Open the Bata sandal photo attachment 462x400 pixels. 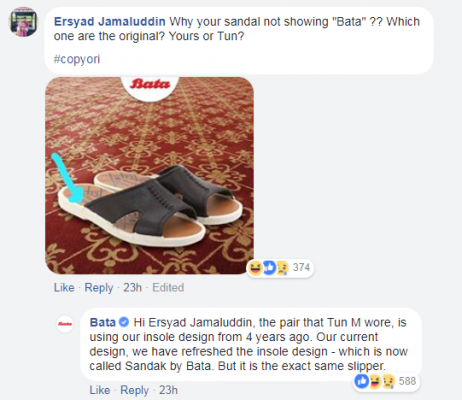149,176
